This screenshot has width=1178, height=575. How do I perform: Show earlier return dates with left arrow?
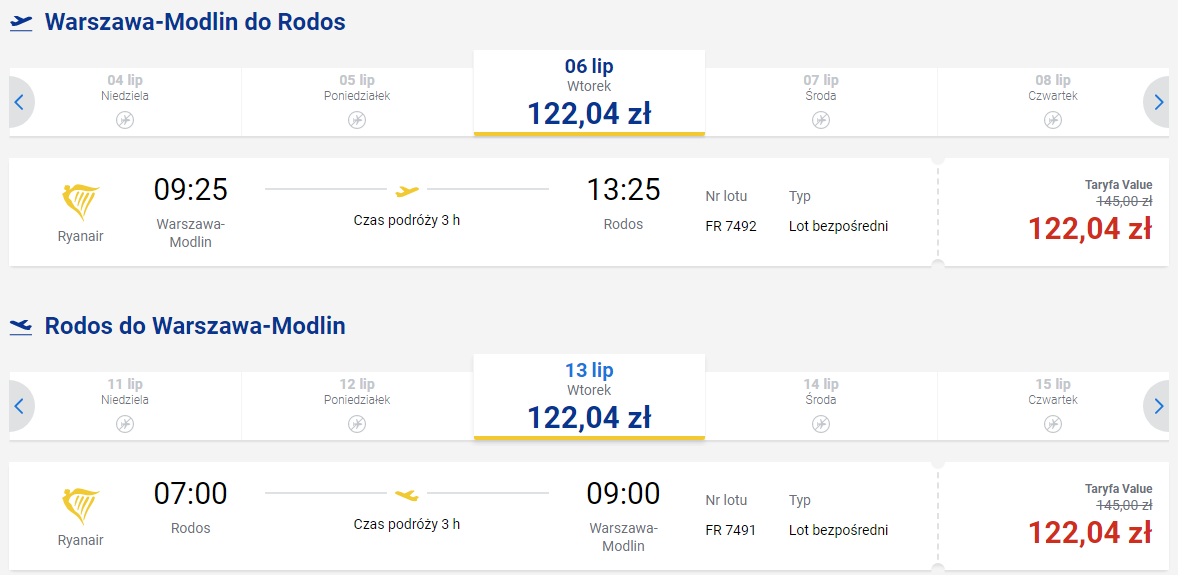20,406
